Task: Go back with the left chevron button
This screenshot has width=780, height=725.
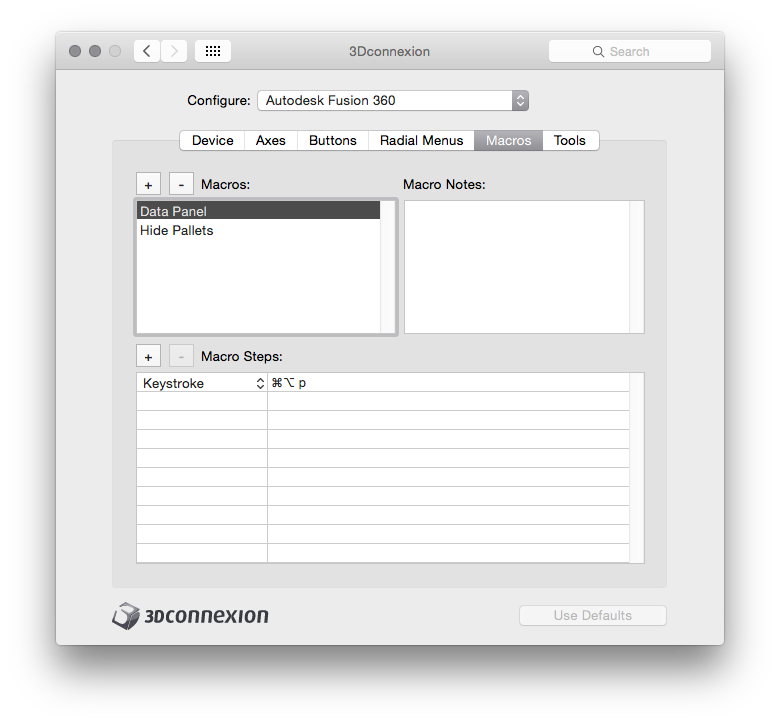Action: [147, 51]
